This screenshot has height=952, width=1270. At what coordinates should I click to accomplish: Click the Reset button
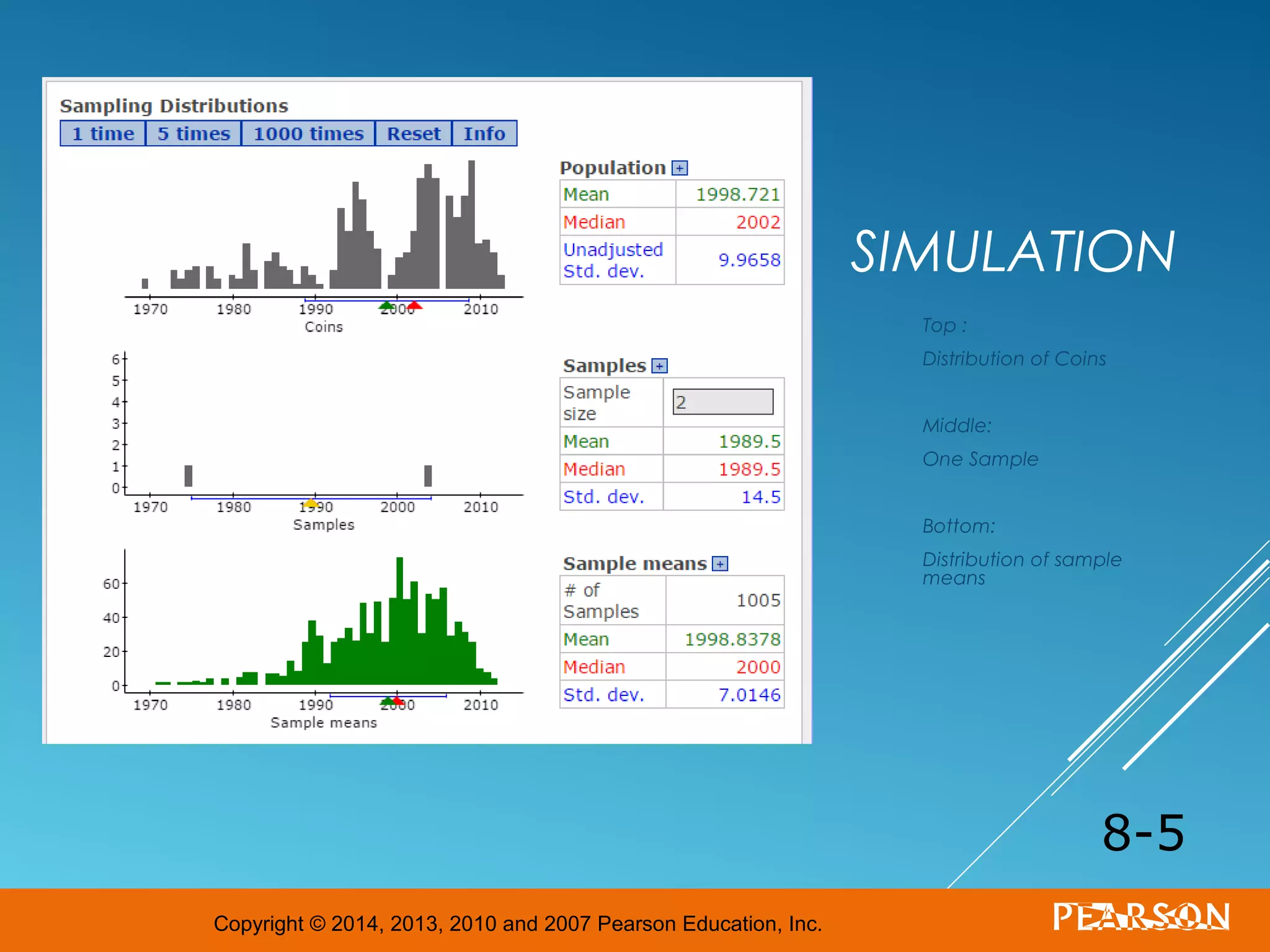tap(414, 134)
